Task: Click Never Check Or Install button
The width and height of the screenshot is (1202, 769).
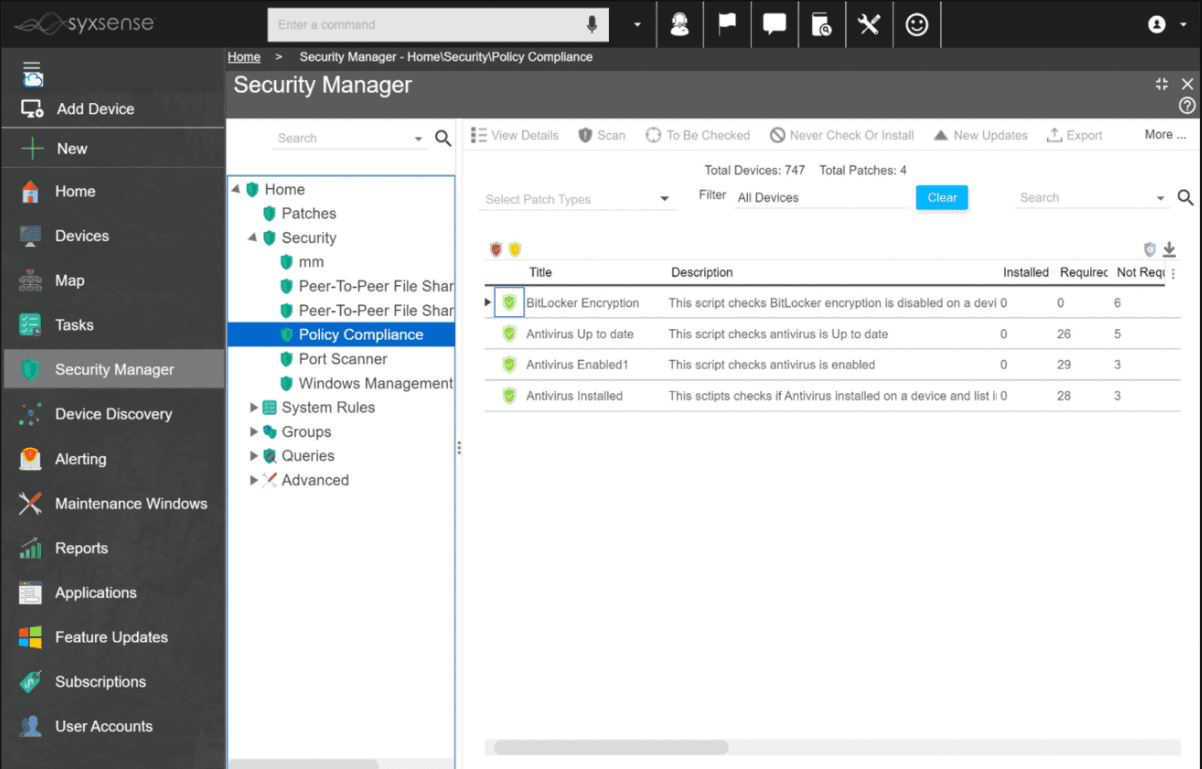Action: 842,135
